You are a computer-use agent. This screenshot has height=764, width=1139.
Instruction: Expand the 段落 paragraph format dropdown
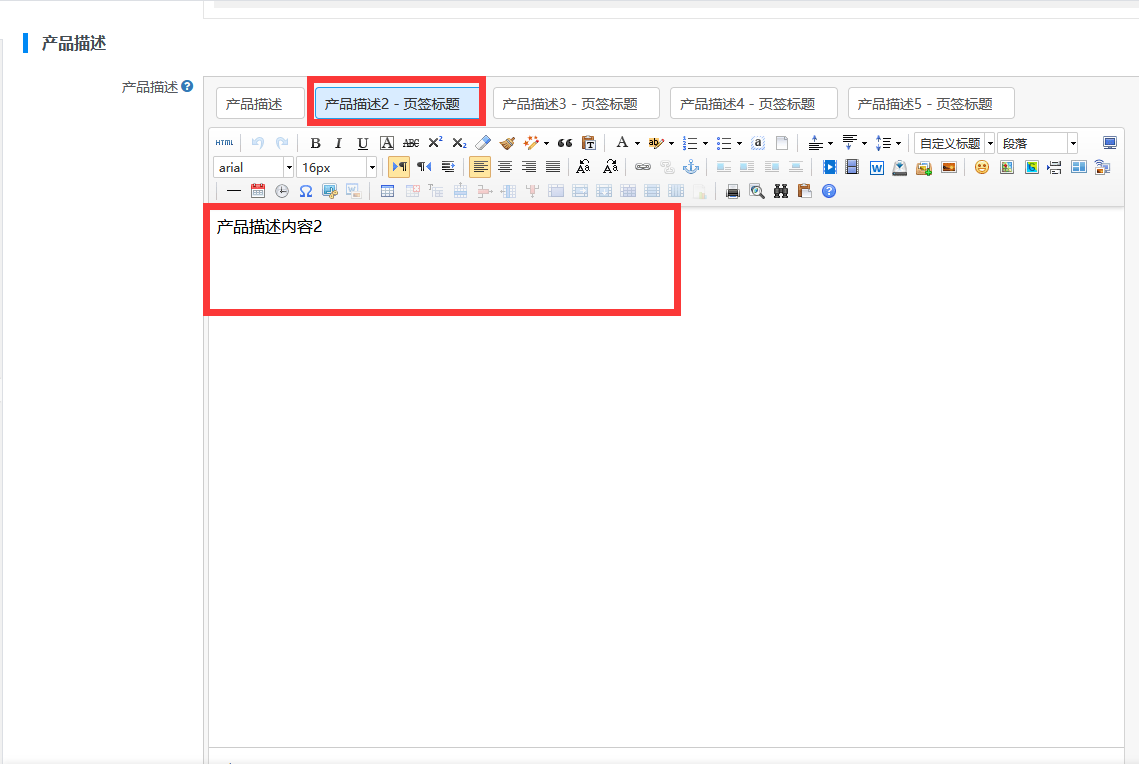click(x=1073, y=143)
